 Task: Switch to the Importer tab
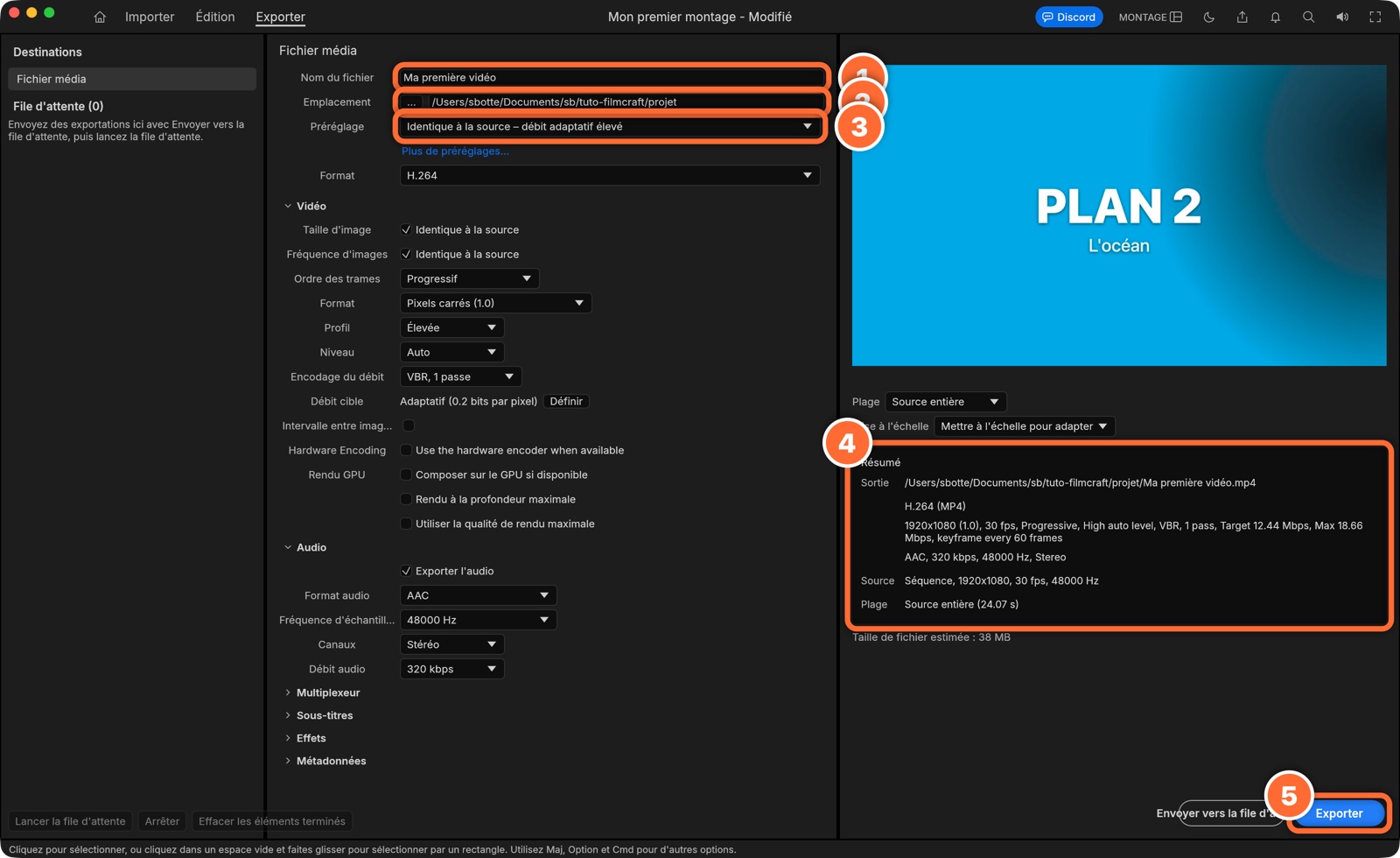coord(150,17)
